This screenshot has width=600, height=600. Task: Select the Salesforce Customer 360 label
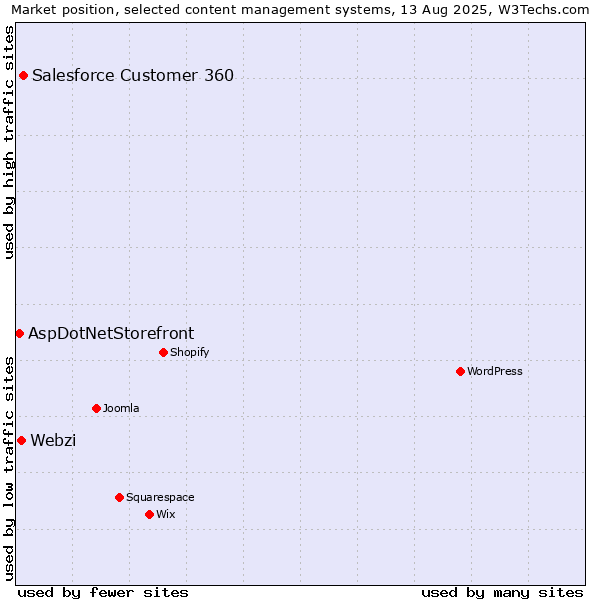click(133, 75)
